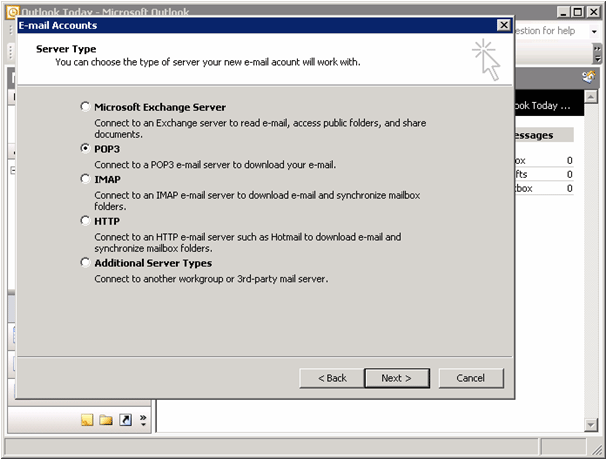
Task: Click the 'Microsoft Exchange Server' label text
Action: (160, 107)
